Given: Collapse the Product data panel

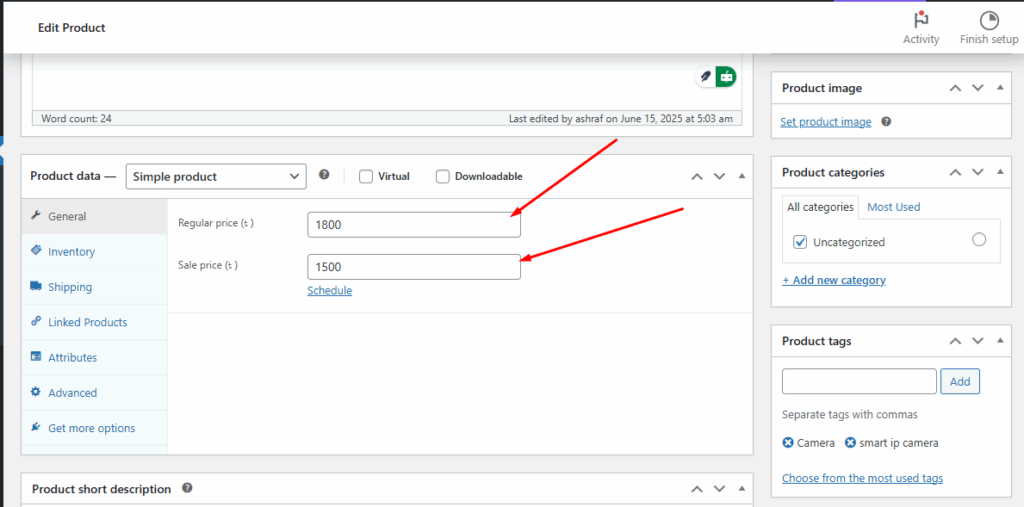Looking at the screenshot, I should click(741, 176).
